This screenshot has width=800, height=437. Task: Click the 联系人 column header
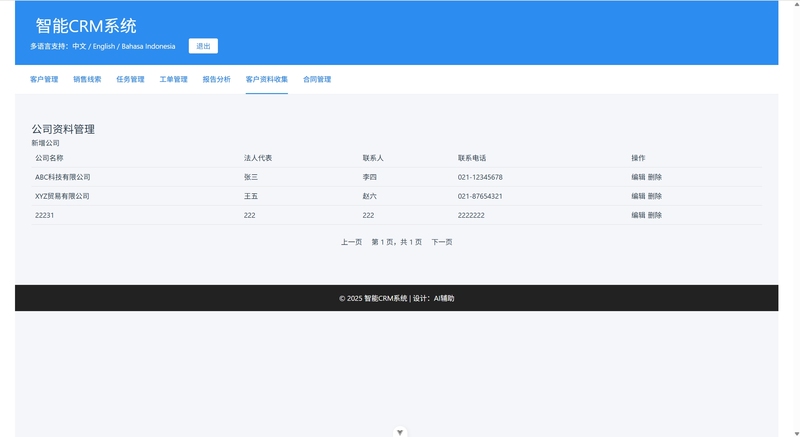pos(373,158)
